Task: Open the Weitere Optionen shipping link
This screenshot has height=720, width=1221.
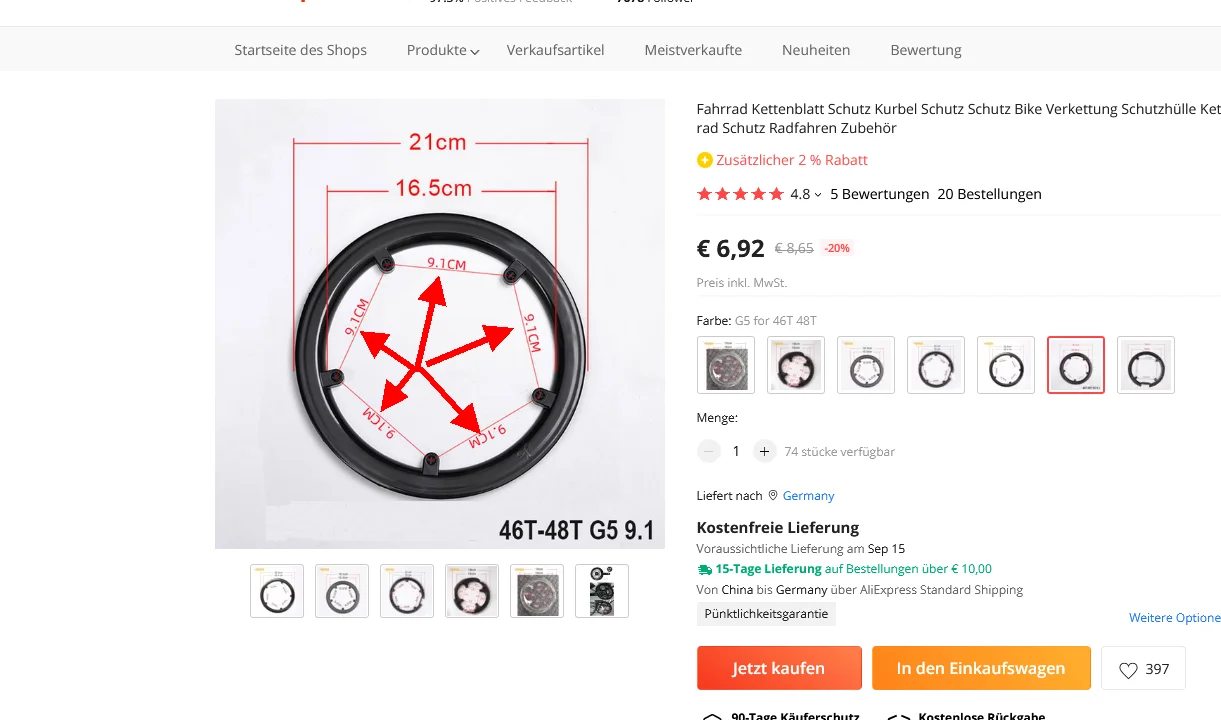Action: point(1175,618)
